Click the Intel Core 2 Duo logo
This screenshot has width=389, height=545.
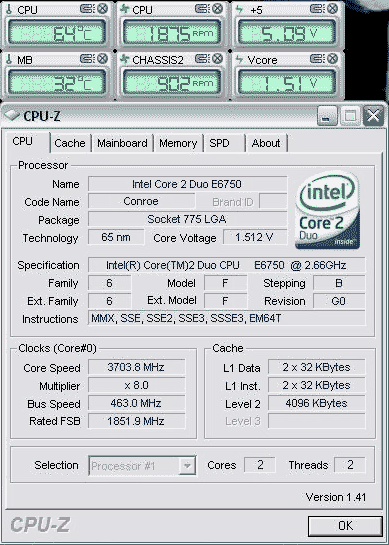point(327,211)
